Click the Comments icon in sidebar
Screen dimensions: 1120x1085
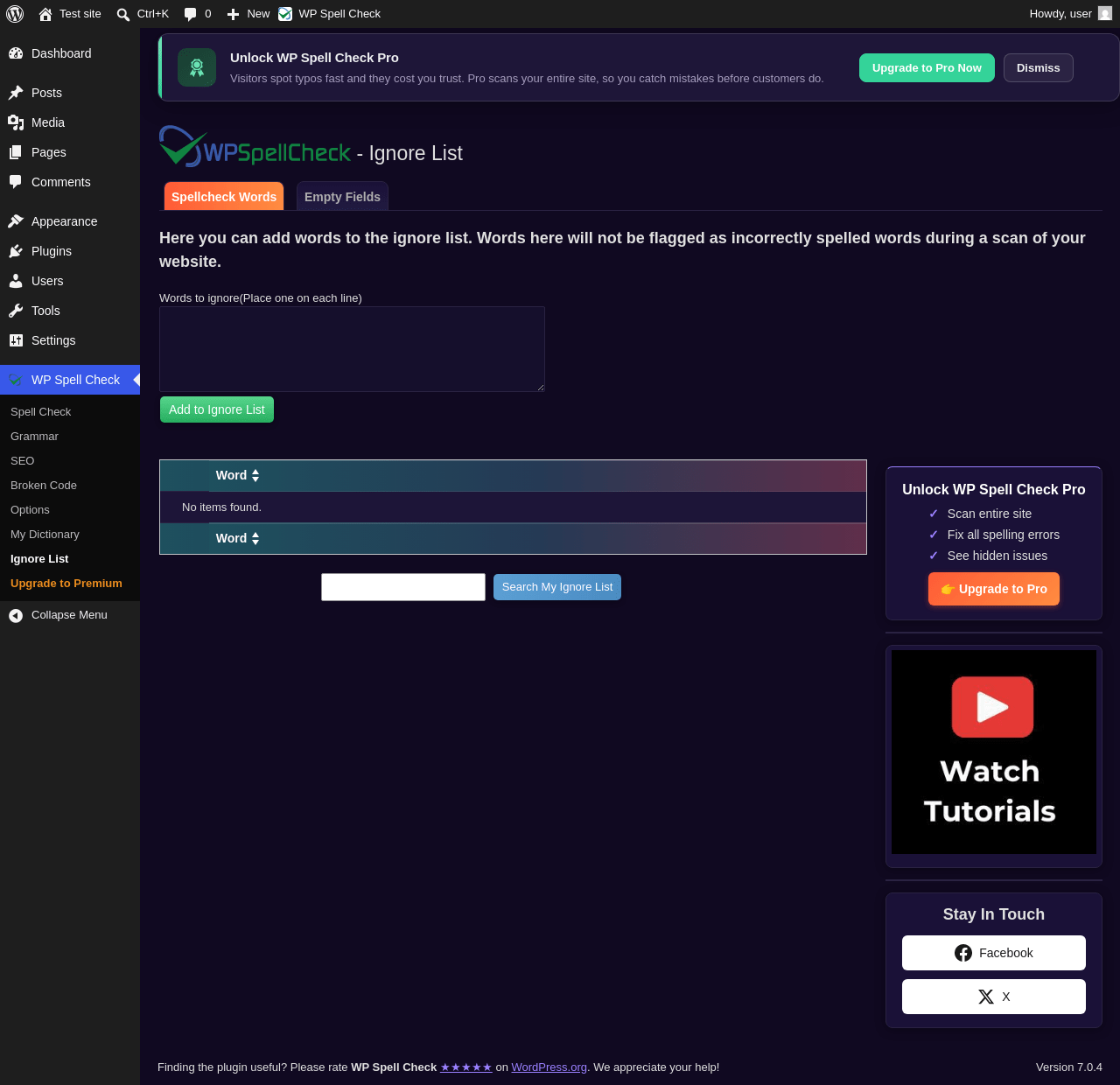click(16, 182)
